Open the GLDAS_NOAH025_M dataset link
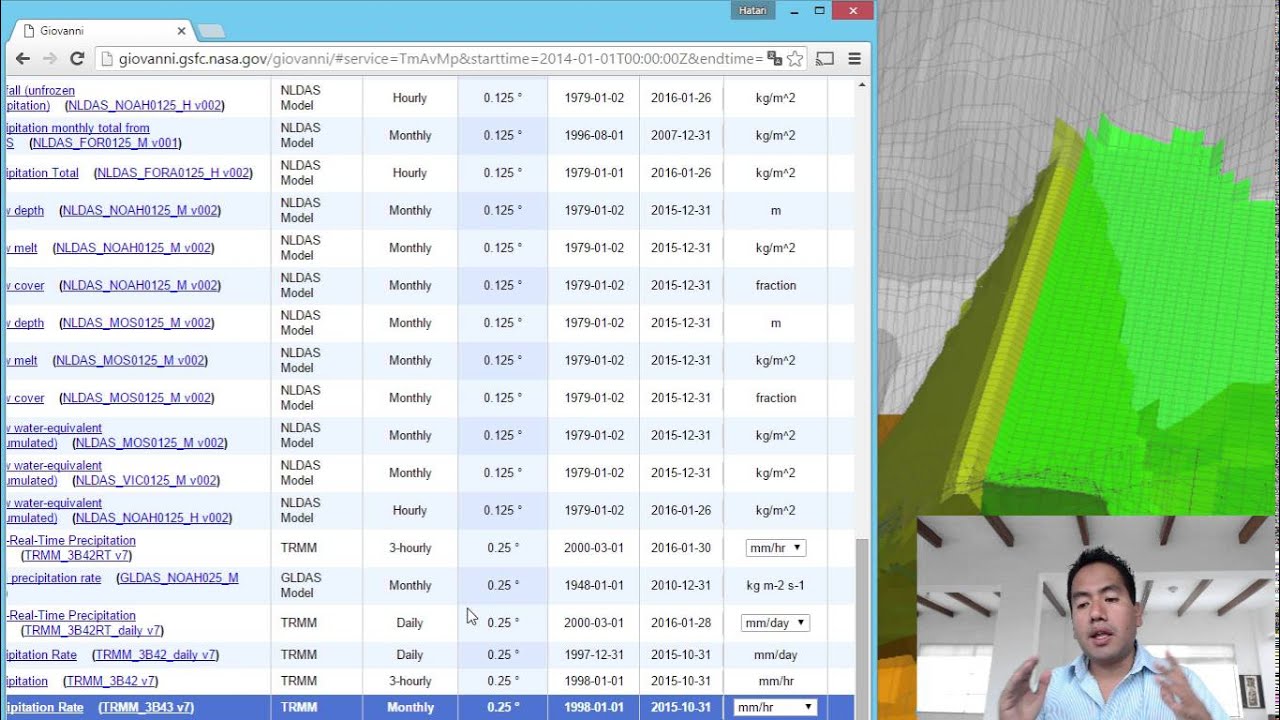Image resolution: width=1280 pixels, height=720 pixels. pyautogui.click(x=177, y=578)
